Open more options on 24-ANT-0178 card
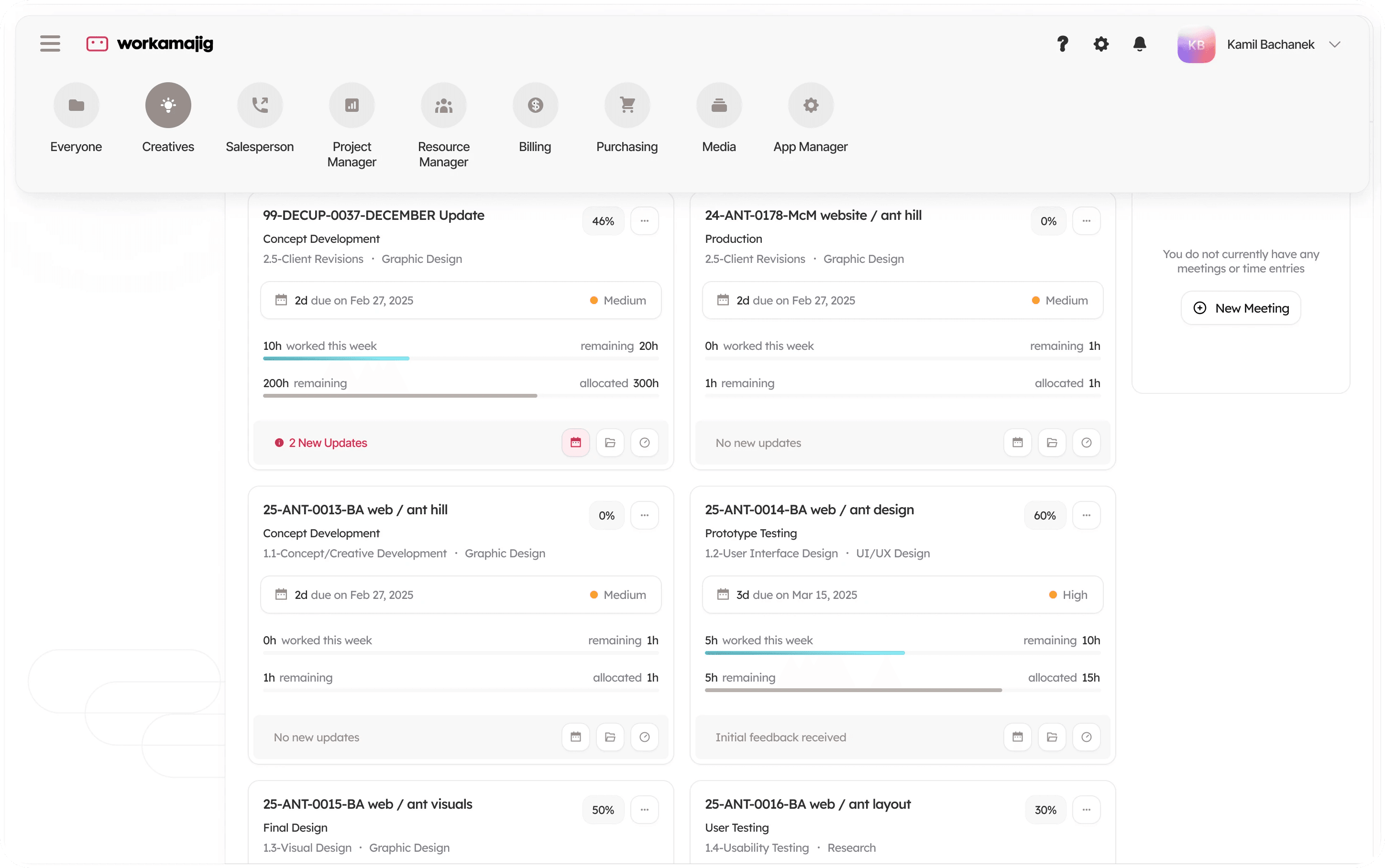 (x=1087, y=221)
